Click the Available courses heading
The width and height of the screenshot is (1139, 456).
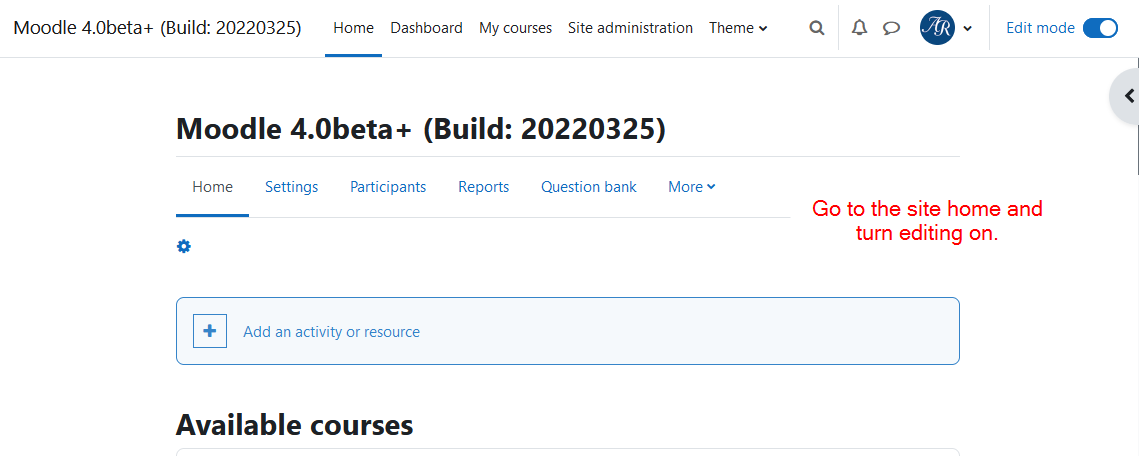pyautogui.click(x=294, y=425)
